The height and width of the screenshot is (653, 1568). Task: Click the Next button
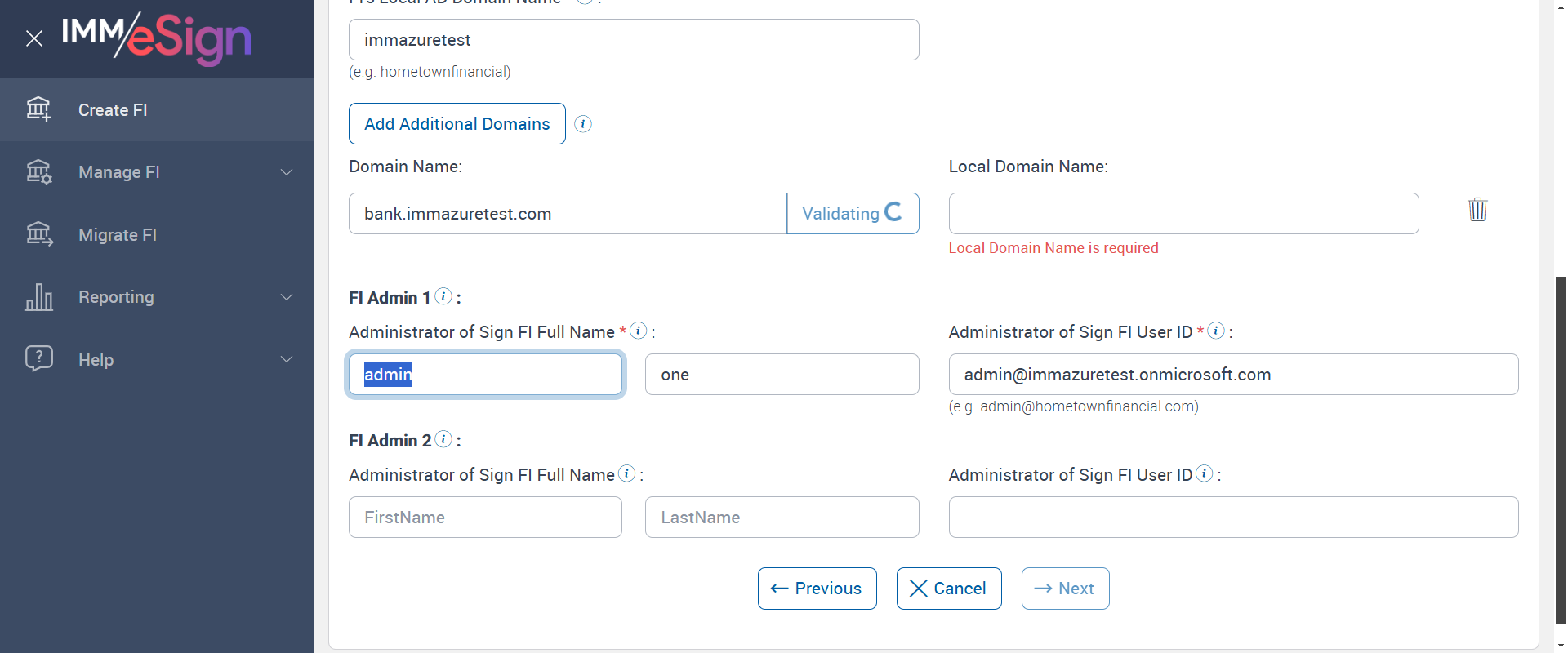pos(1065,589)
